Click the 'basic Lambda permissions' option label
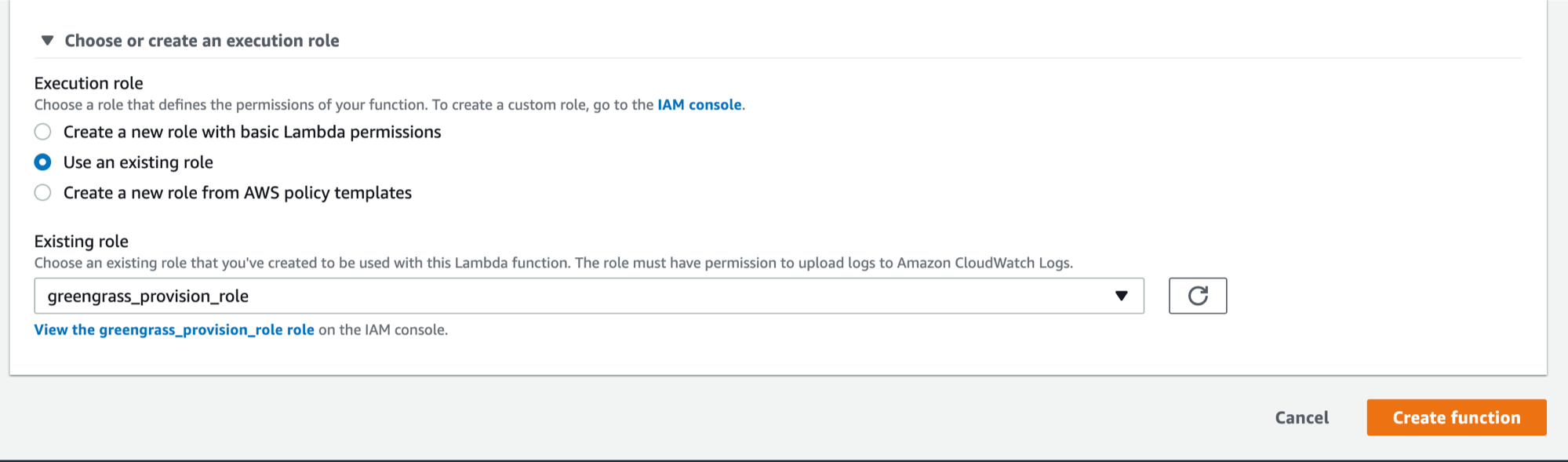The image size is (1568, 462). click(x=253, y=132)
